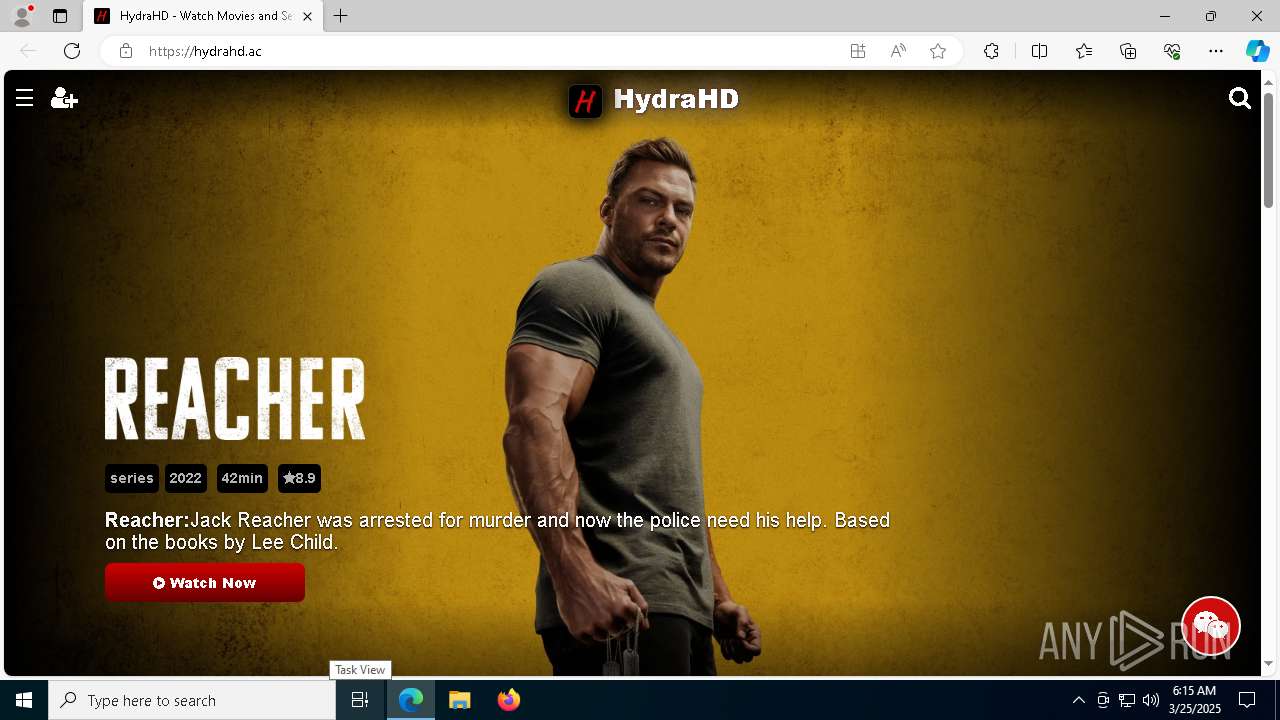
Task: Open File Explorer from the taskbar
Action: coord(459,700)
